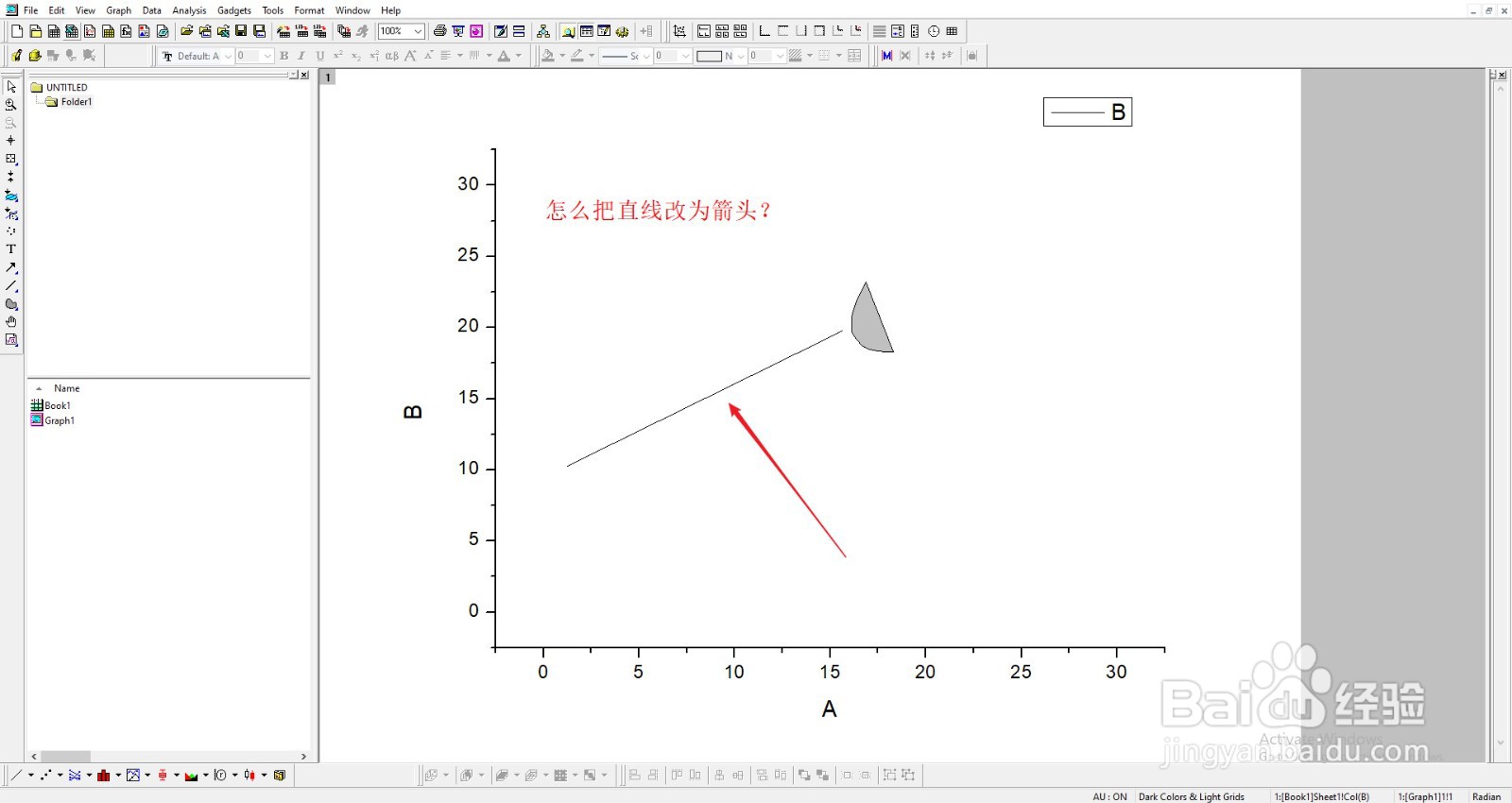Click the Line plot icon
The image size is (1512, 803).
tap(16, 775)
